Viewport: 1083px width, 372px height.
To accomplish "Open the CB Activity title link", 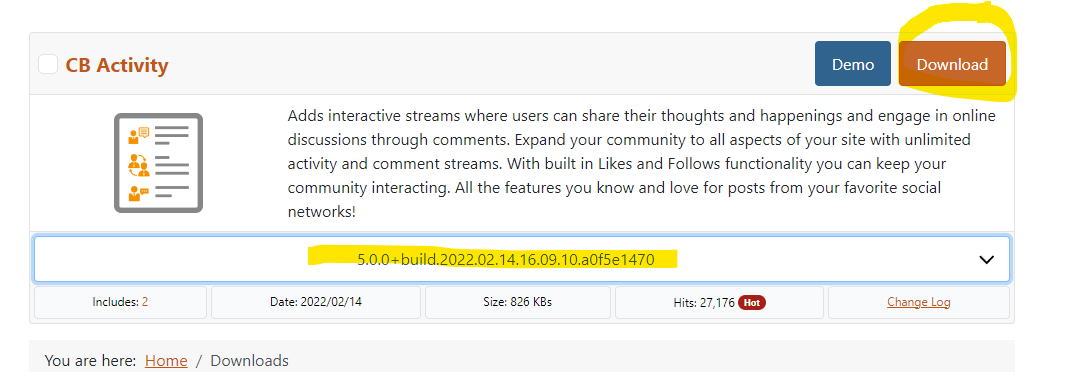I will (x=117, y=65).
